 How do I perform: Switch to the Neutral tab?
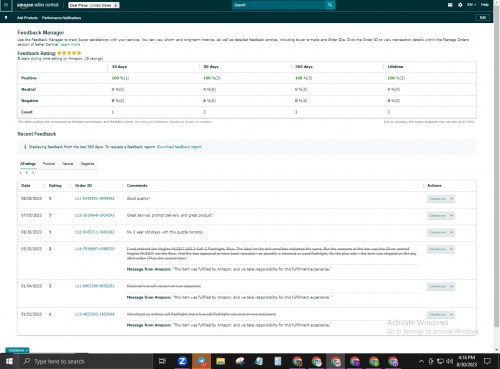click(x=67, y=164)
